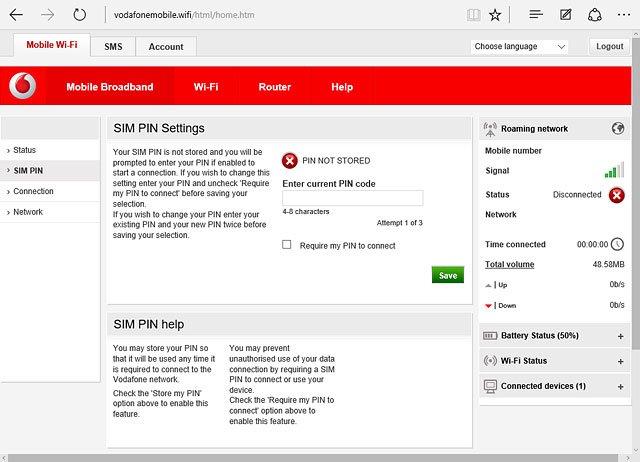Click the 'Attempt 1 of 3' text
The width and height of the screenshot is (640, 462).
(400, 223)
